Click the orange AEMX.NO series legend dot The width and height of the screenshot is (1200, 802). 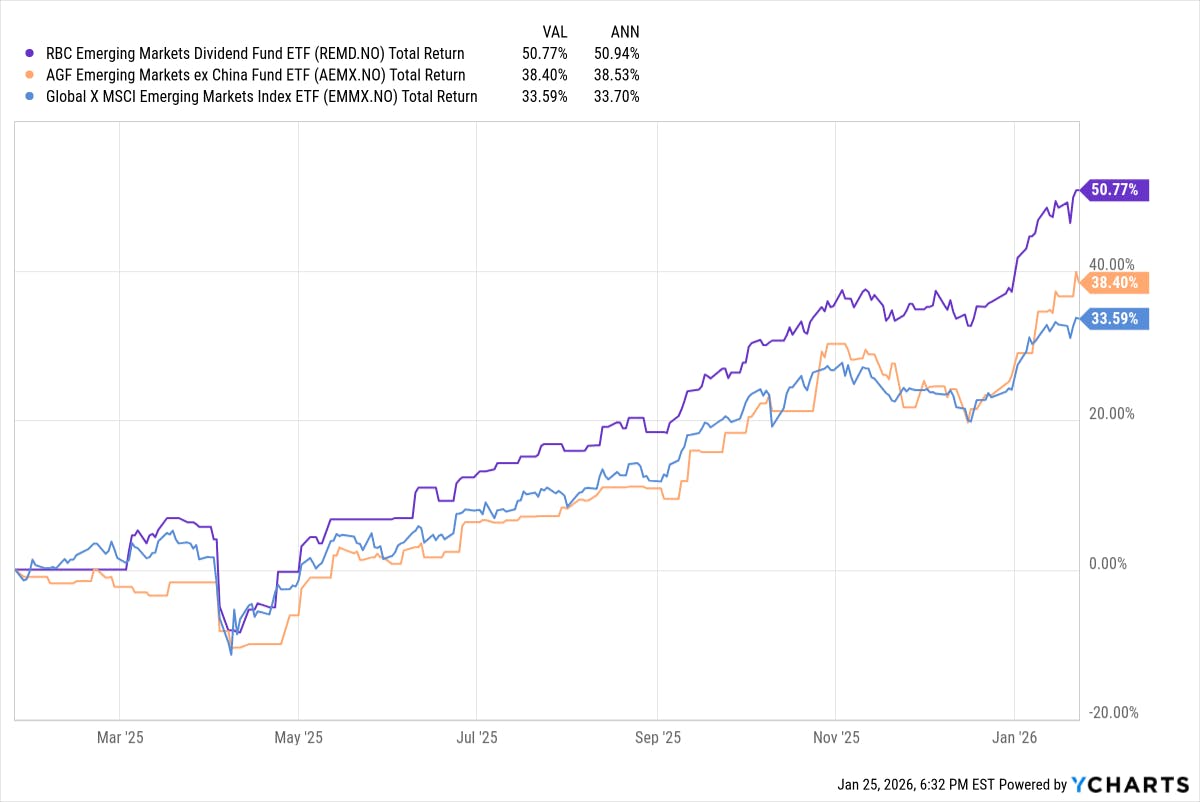(x=29, y=75)
